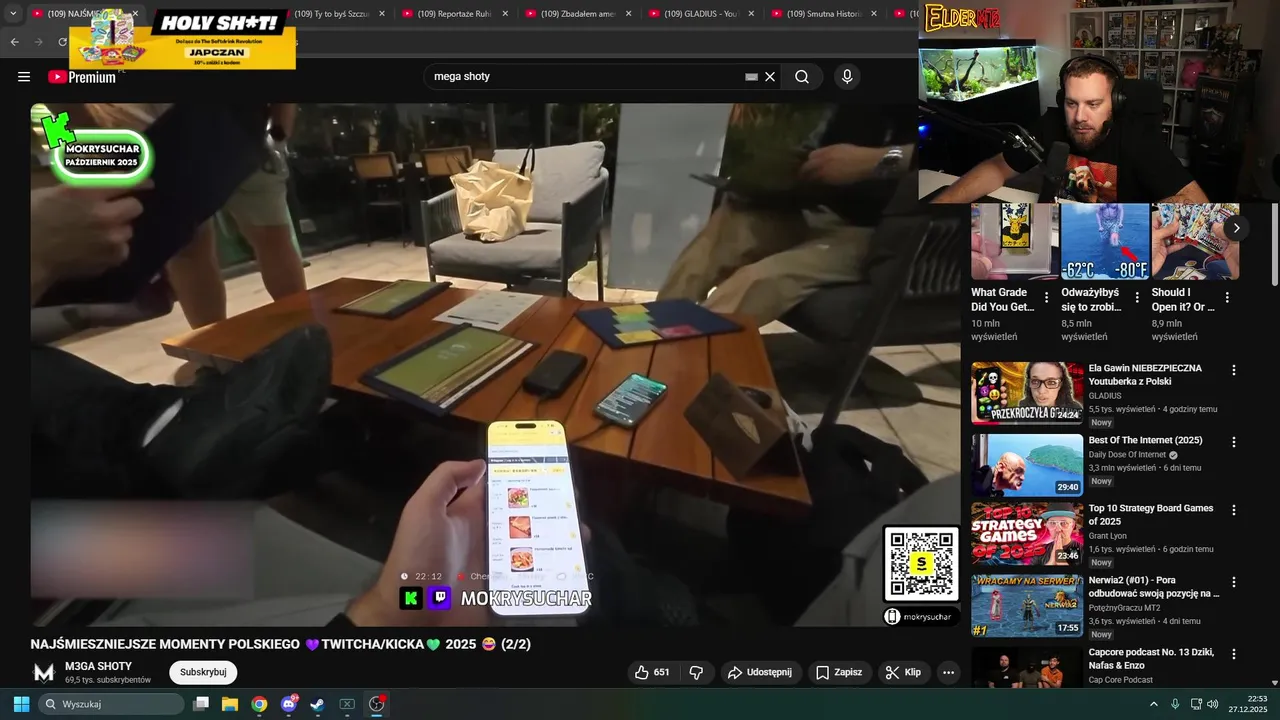Click the magnifier search button
The height and width of the screenshot is (720, 1280).
802,77
